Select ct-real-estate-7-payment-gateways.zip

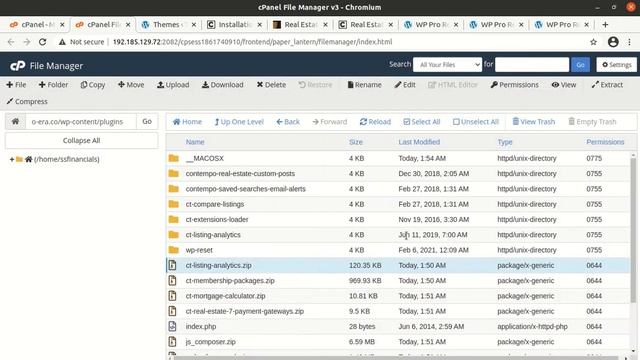click(244, 311)
